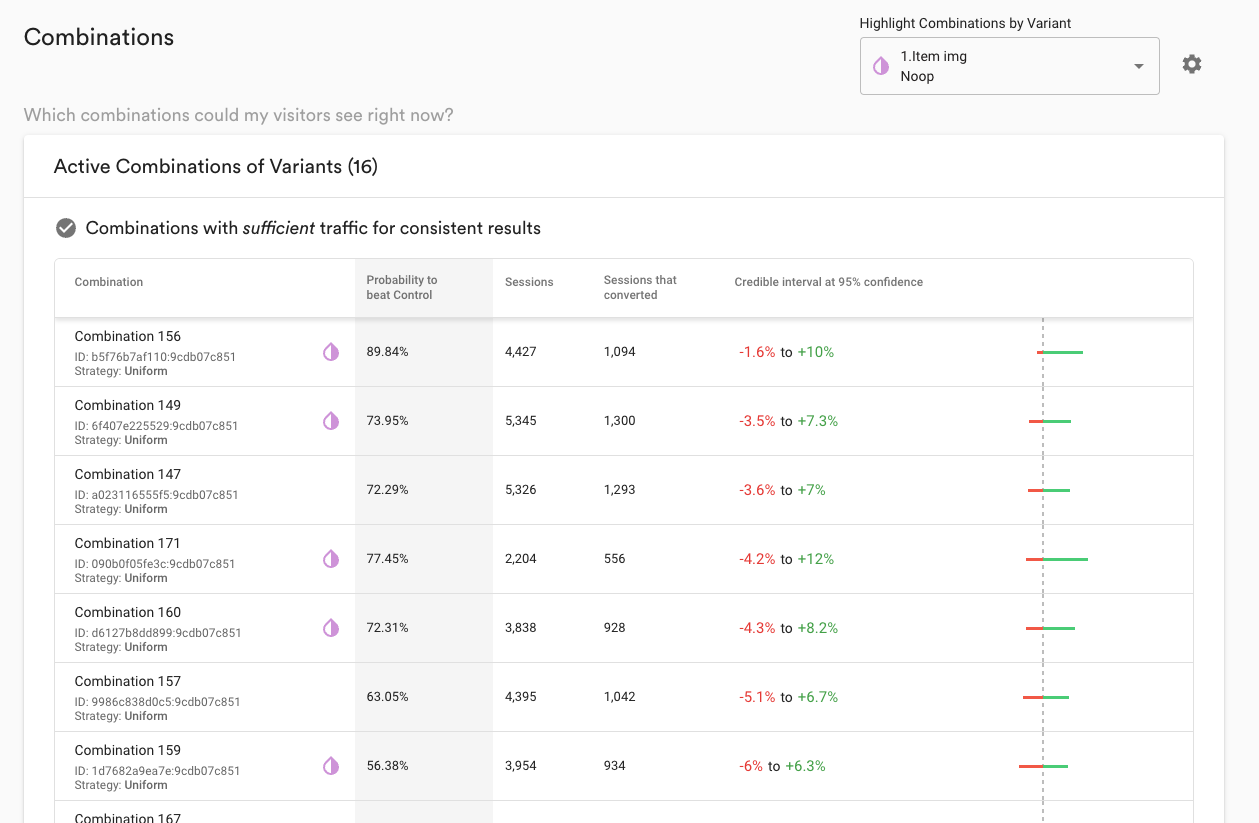Image resolution: width=1259 pixels, height=823 pixels.
Task: Open Highlight Combinations by Variant dropdown
Action: coord(1010,66)
